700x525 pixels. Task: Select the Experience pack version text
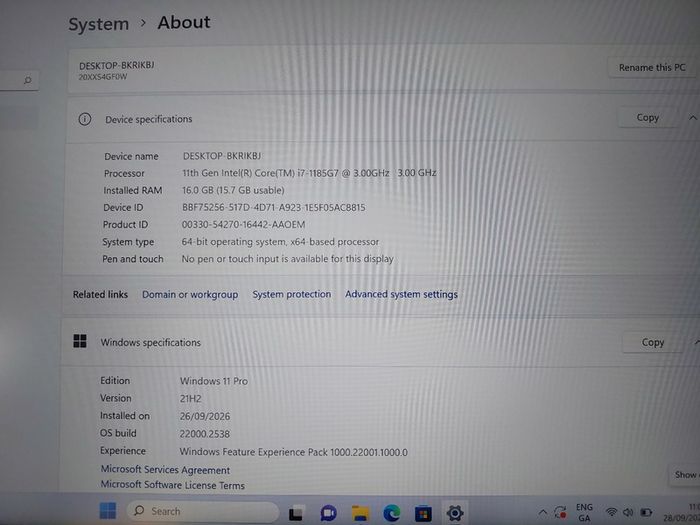pyautogui.click(x=293, y=452)
